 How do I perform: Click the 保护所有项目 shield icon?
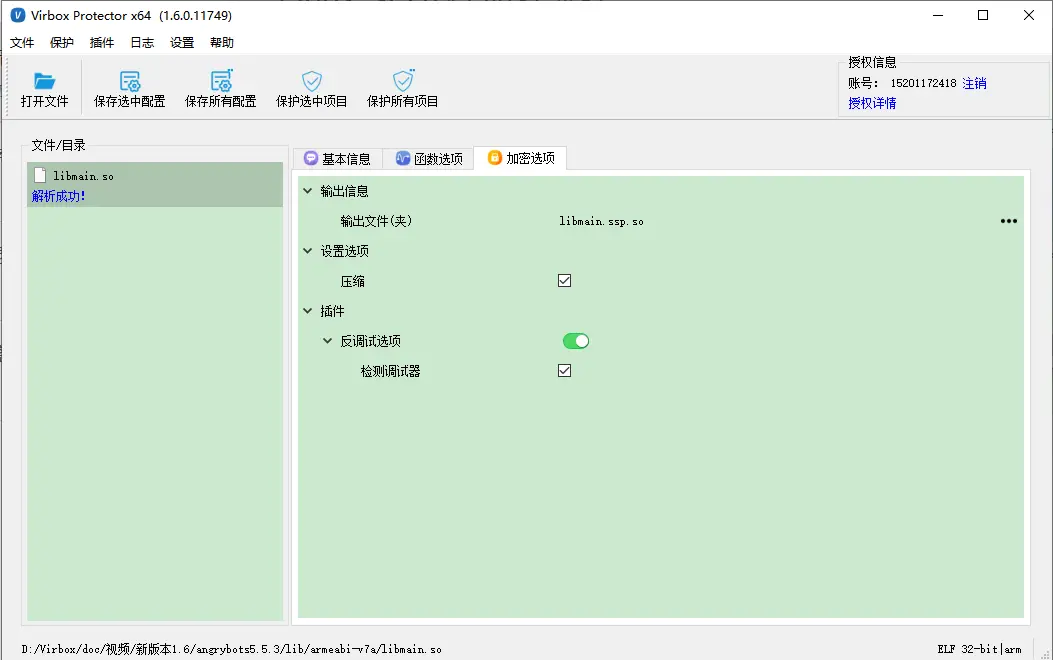click(403, 81)
